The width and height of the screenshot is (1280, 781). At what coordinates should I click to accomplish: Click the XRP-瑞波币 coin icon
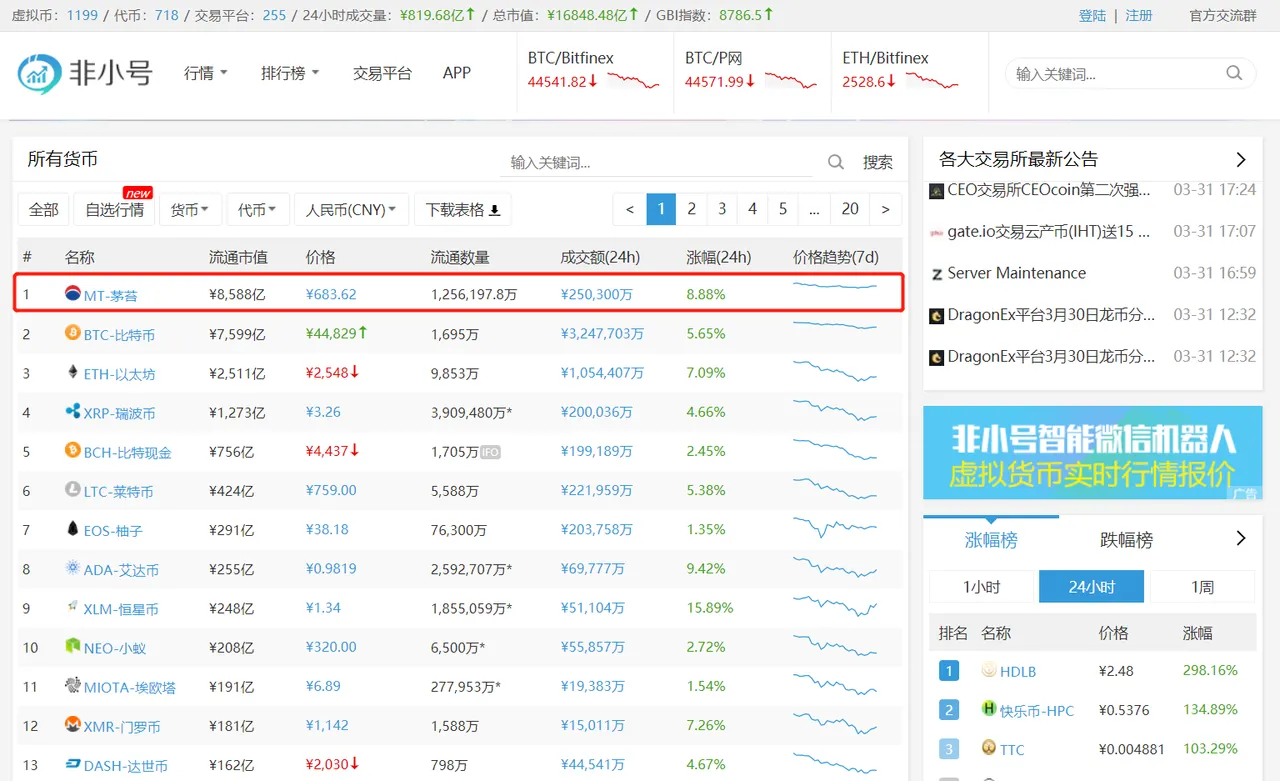coord(72,411)
